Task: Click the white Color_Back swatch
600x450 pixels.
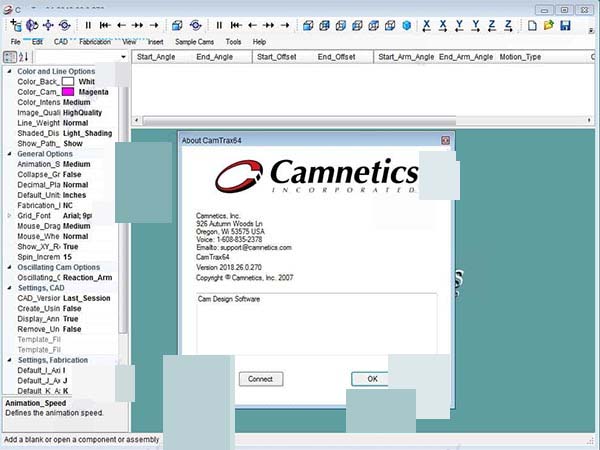Action: point(68,82)
